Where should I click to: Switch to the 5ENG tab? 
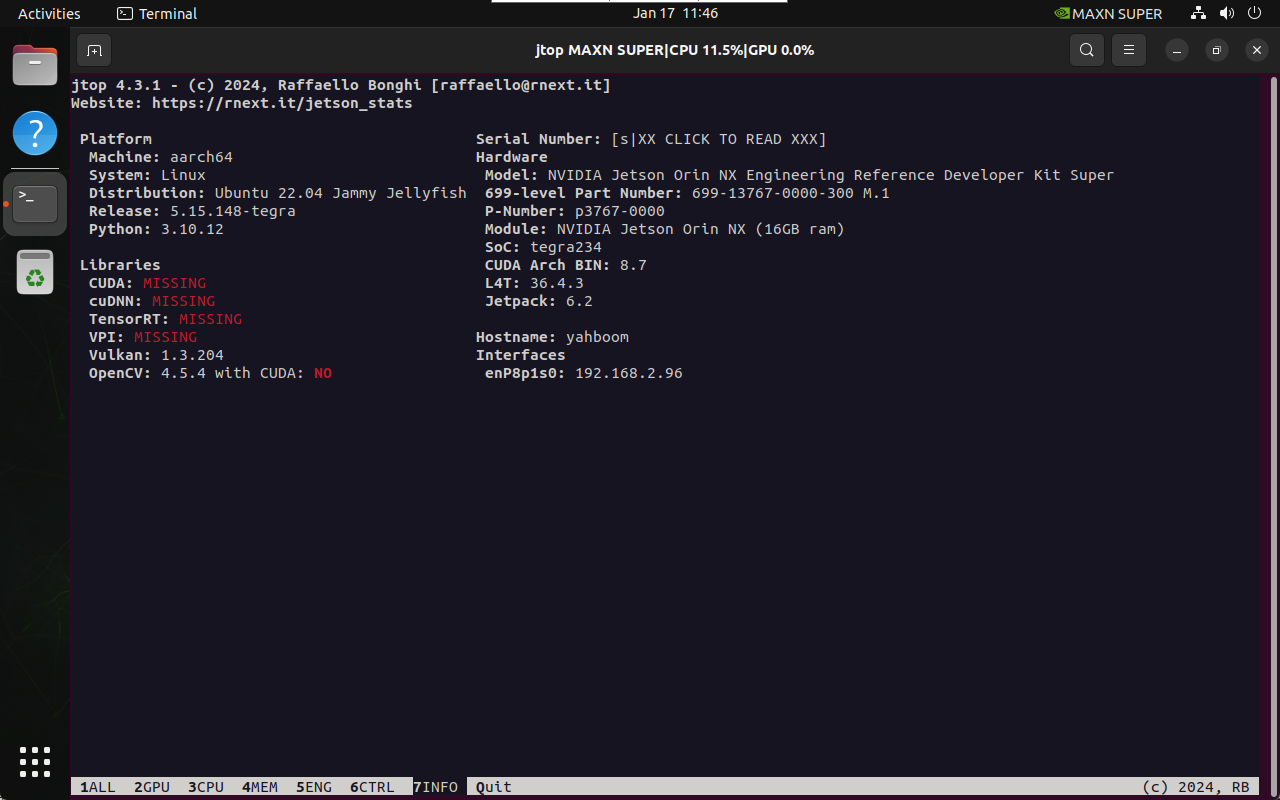pos(314,787)
